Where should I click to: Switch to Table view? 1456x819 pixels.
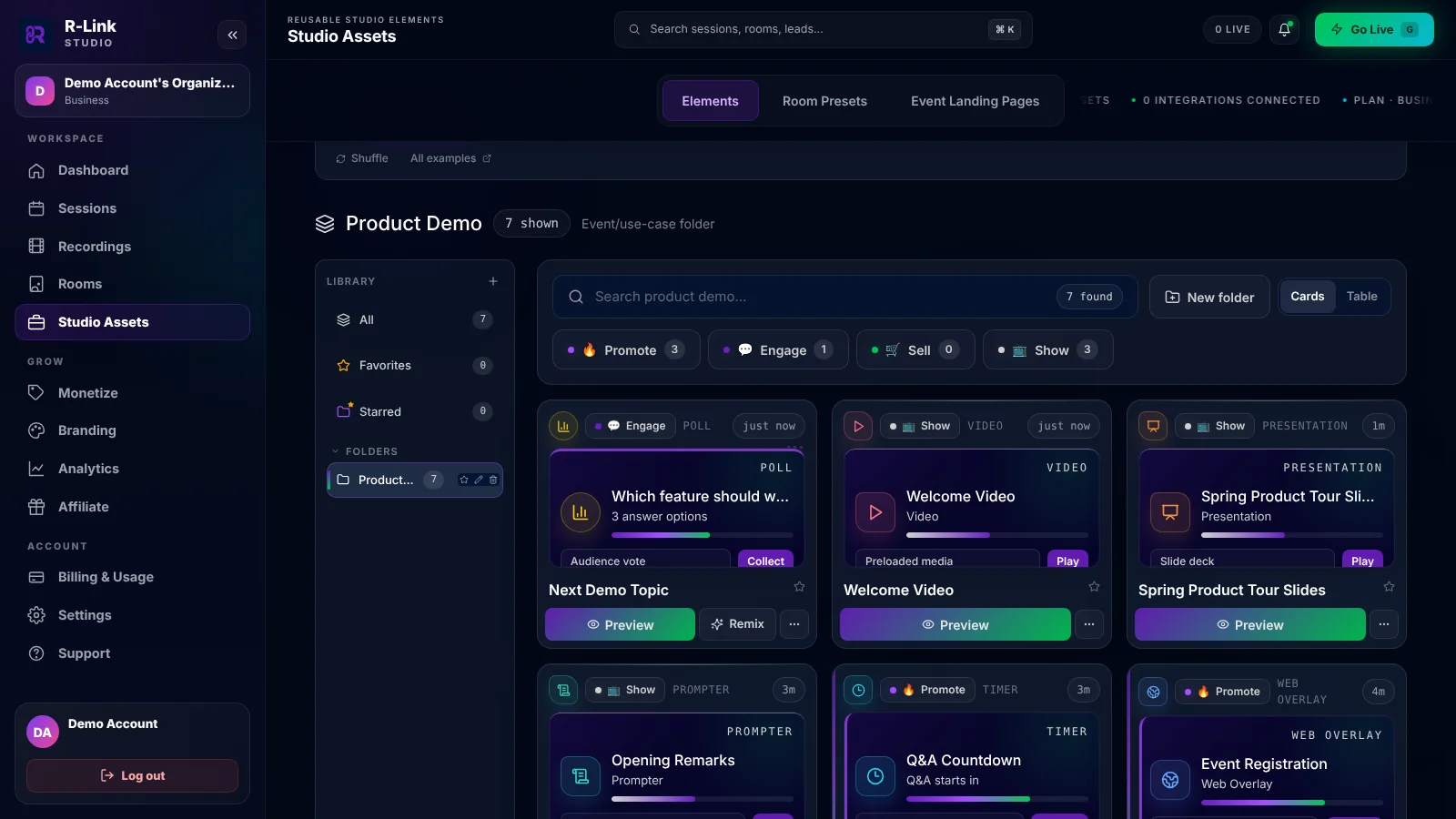point(1361,297)
